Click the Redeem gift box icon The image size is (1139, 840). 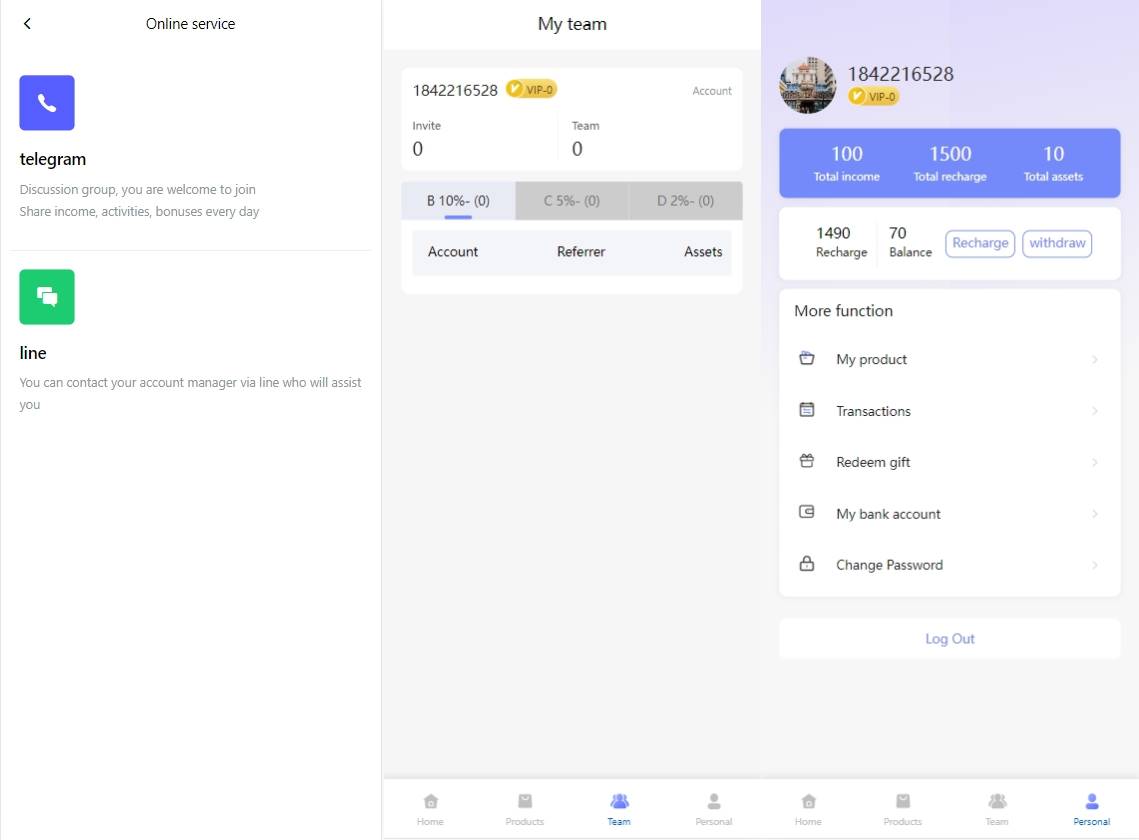807,462
